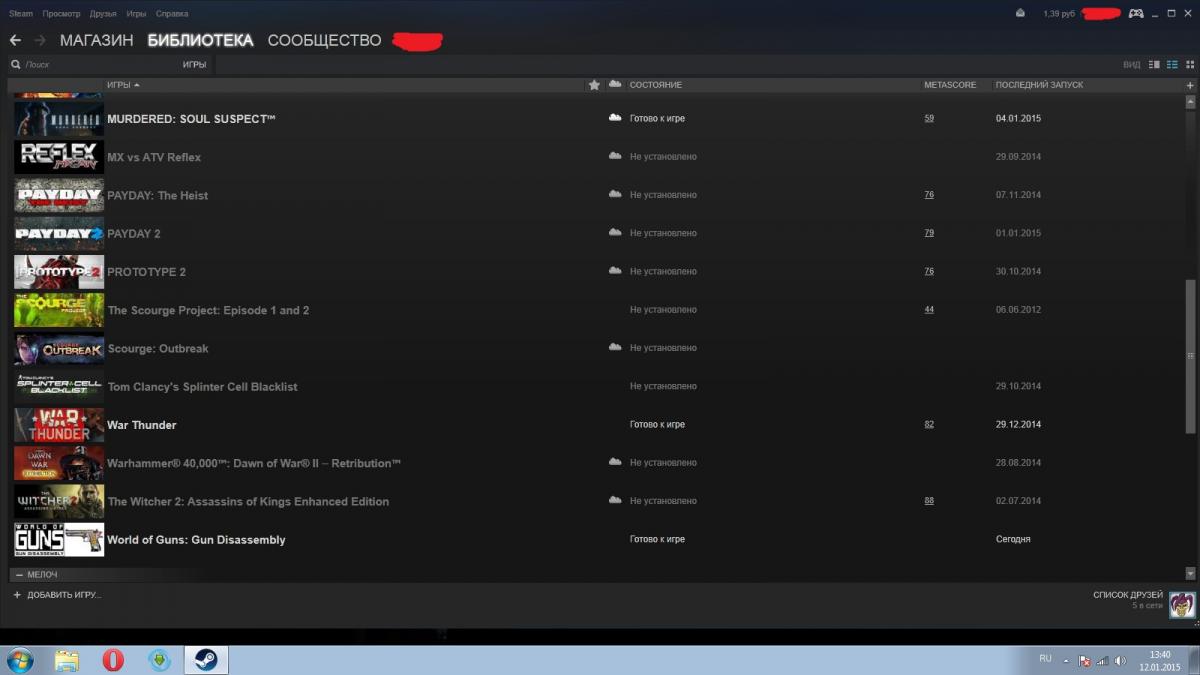This screenshot has width=1200, height=675.
Task: Add a column with the plus icon
Action: click(x=1190, y=85)
